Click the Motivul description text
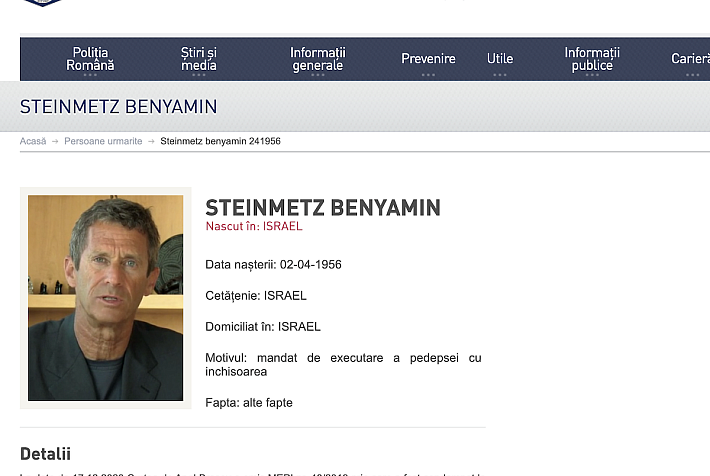This screenshot has height=476, width=710. coord(343,365)
